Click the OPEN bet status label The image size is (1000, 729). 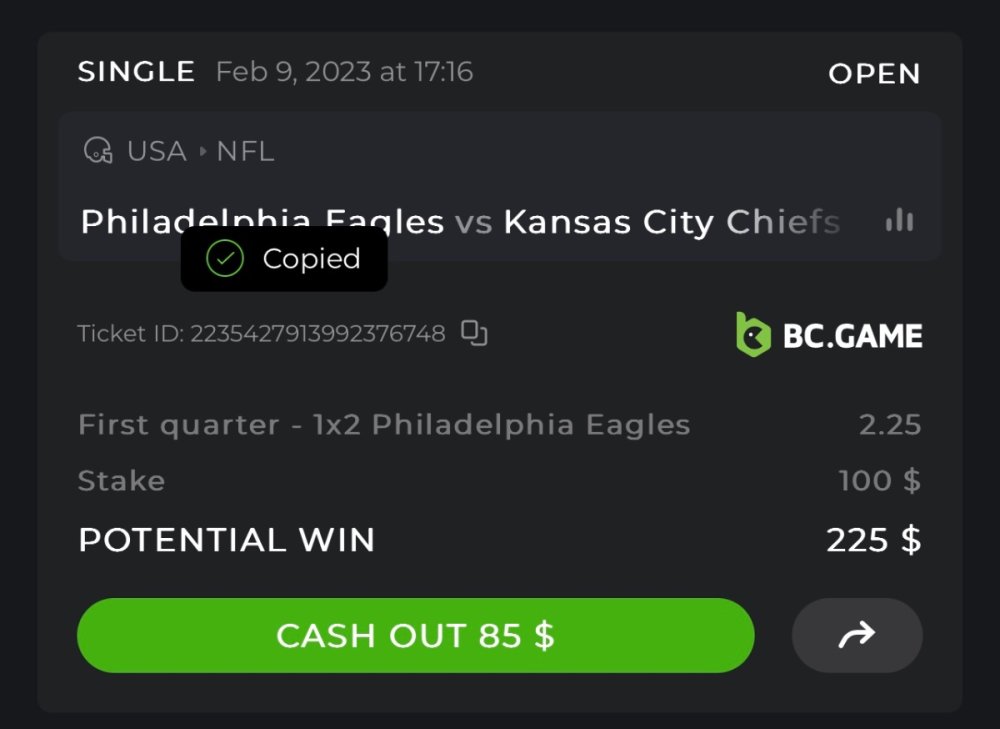click(x=874, y=74)
